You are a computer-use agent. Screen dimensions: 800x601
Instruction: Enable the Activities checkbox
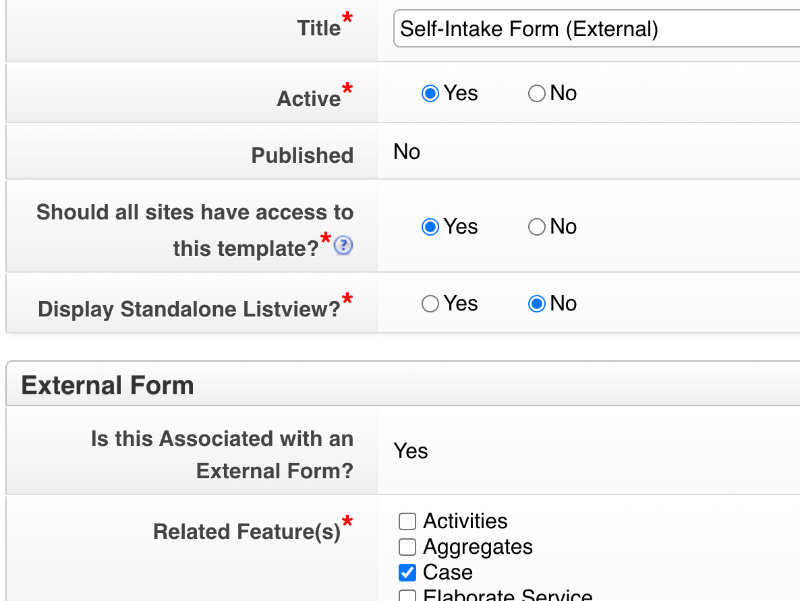[x=407, y=520]
